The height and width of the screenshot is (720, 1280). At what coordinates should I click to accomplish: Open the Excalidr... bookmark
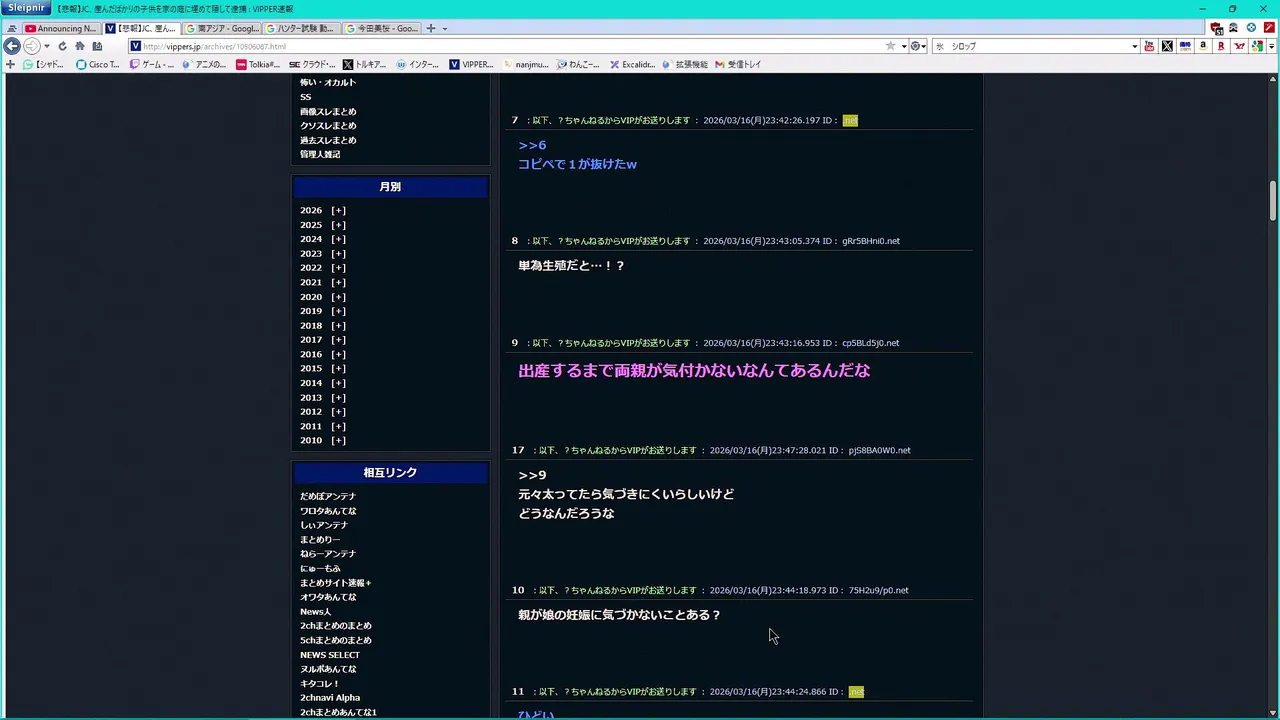click(x=632, y=64)
